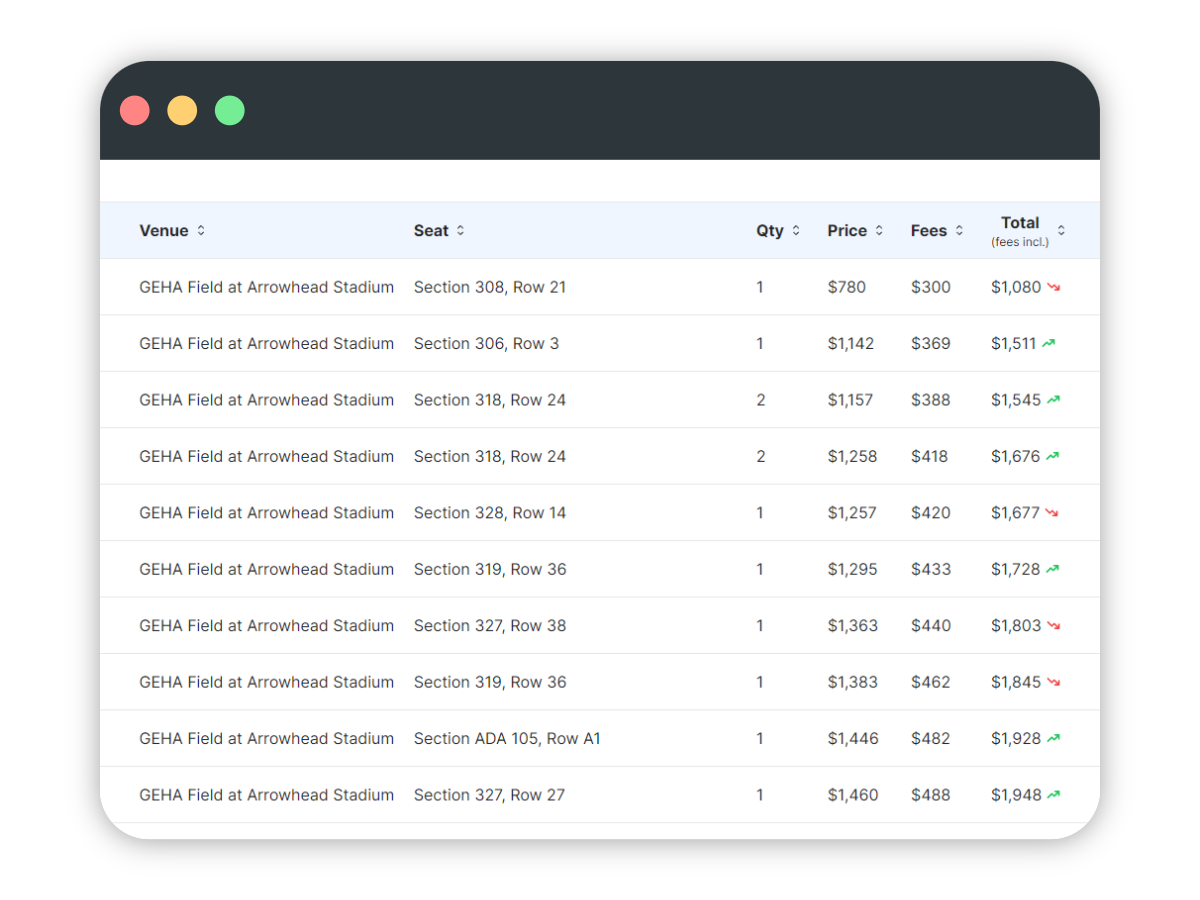The width and height of the screenshot is (1200, 900).
Task: Select the green trend icon beside the $1,545 total
Action: coord(1055,399)
